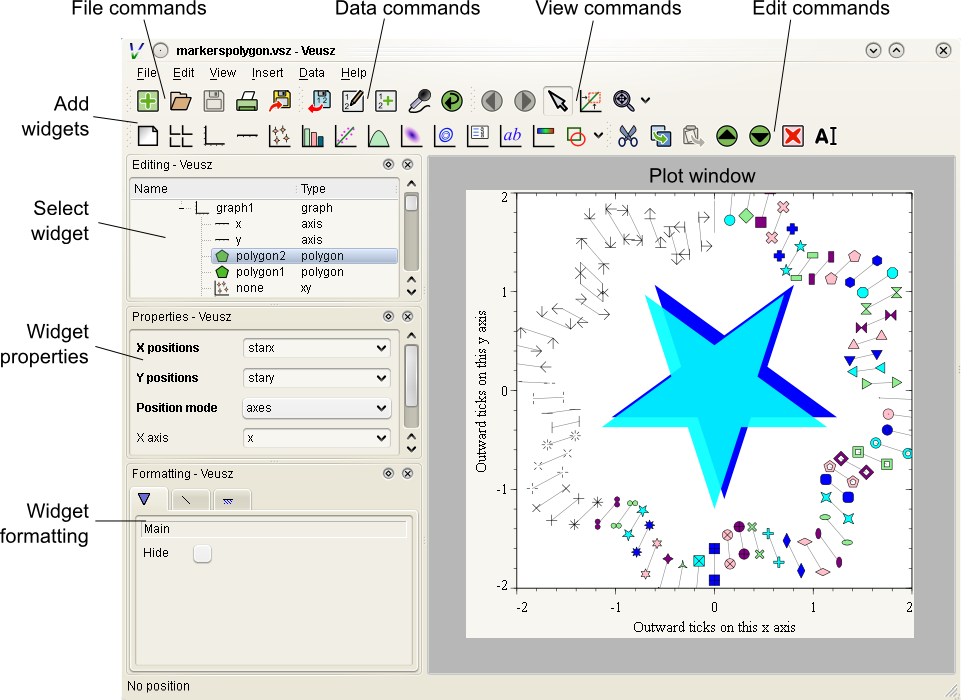This screenshot has height=700, width=961.
Task: Open the Edit data pencil icon
Action: (x=353, y=101)
